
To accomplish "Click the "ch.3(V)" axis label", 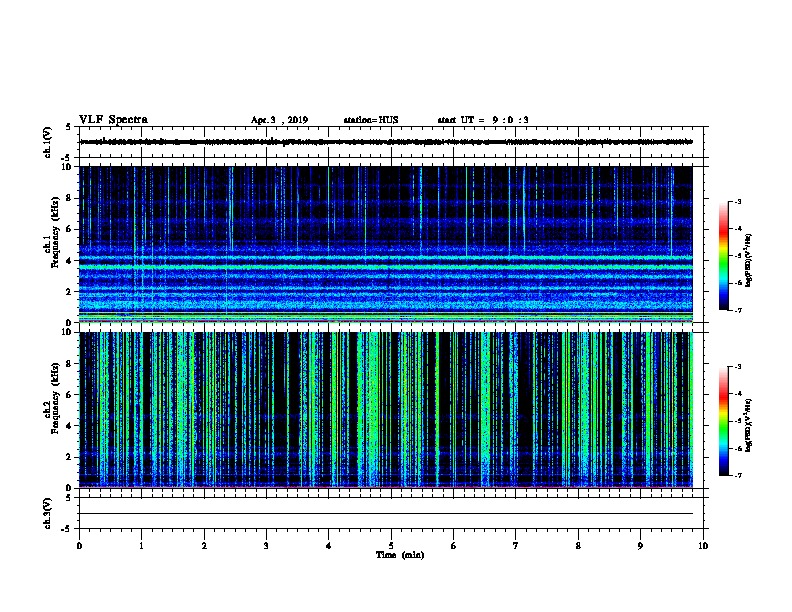I will (x=47, y=513).
